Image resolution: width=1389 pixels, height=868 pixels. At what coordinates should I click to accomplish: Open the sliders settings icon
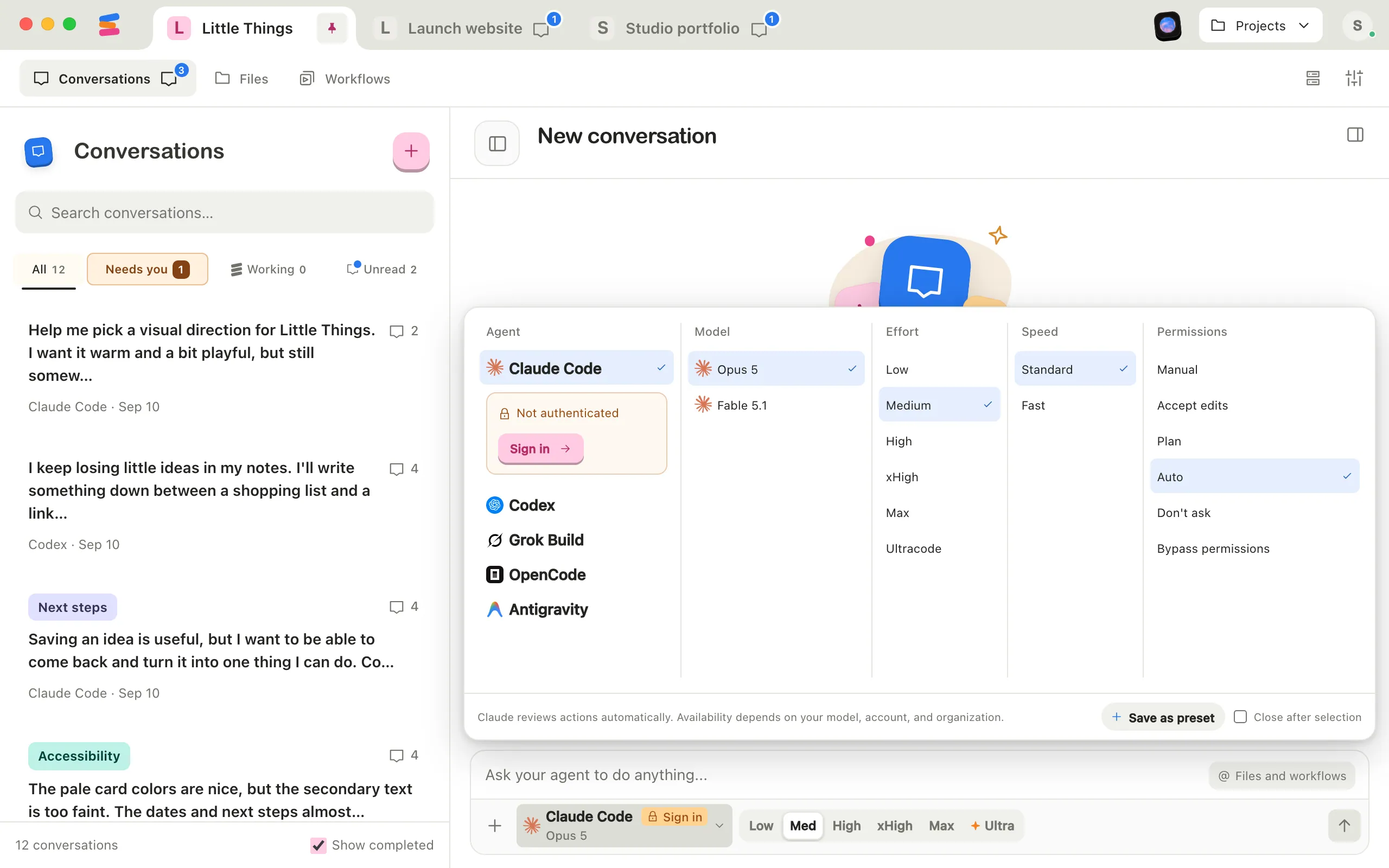[x=1354, y=78]
